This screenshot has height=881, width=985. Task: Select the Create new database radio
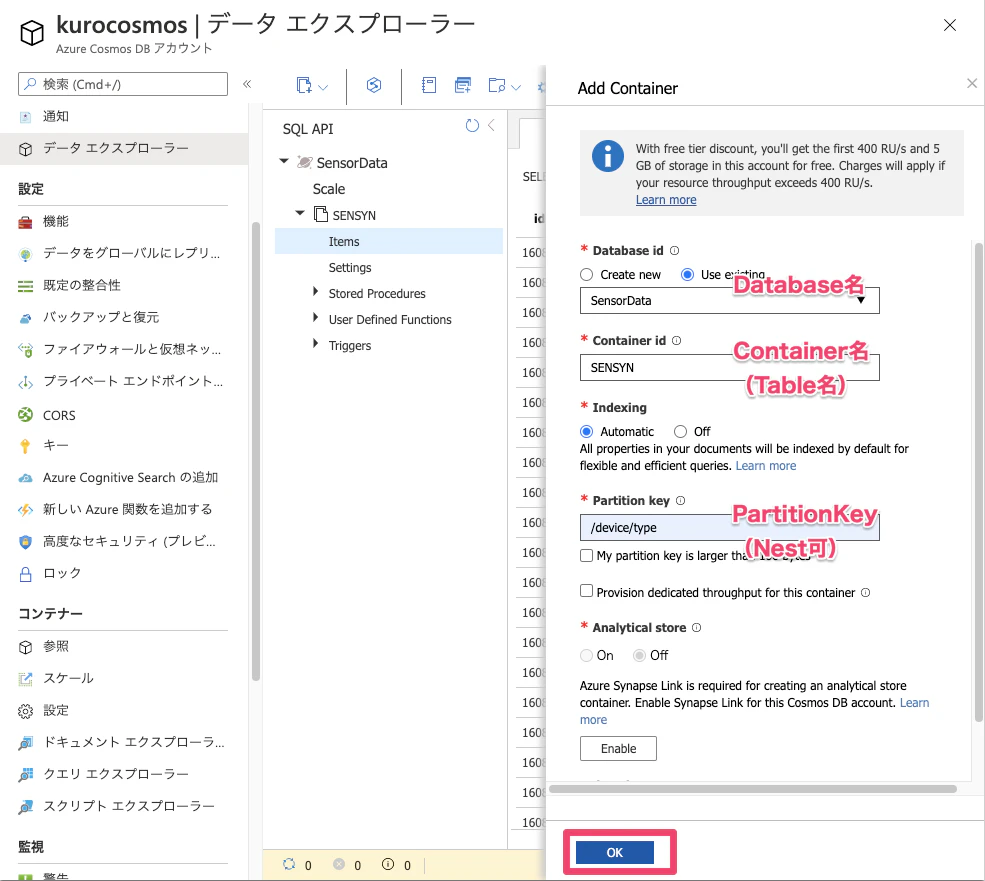[x=586, y=275]
